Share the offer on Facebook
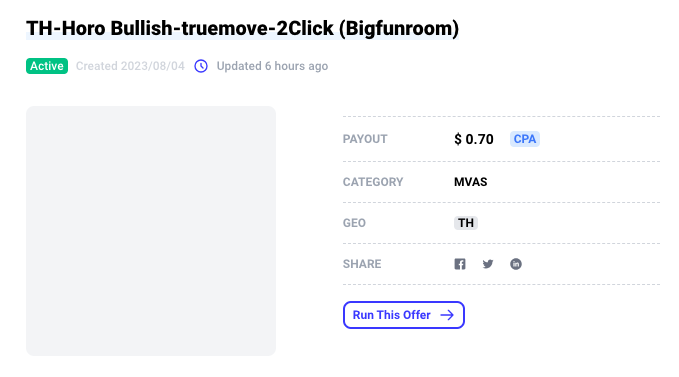The width and height of the screenshot is (679, 377). coord(460,264)
